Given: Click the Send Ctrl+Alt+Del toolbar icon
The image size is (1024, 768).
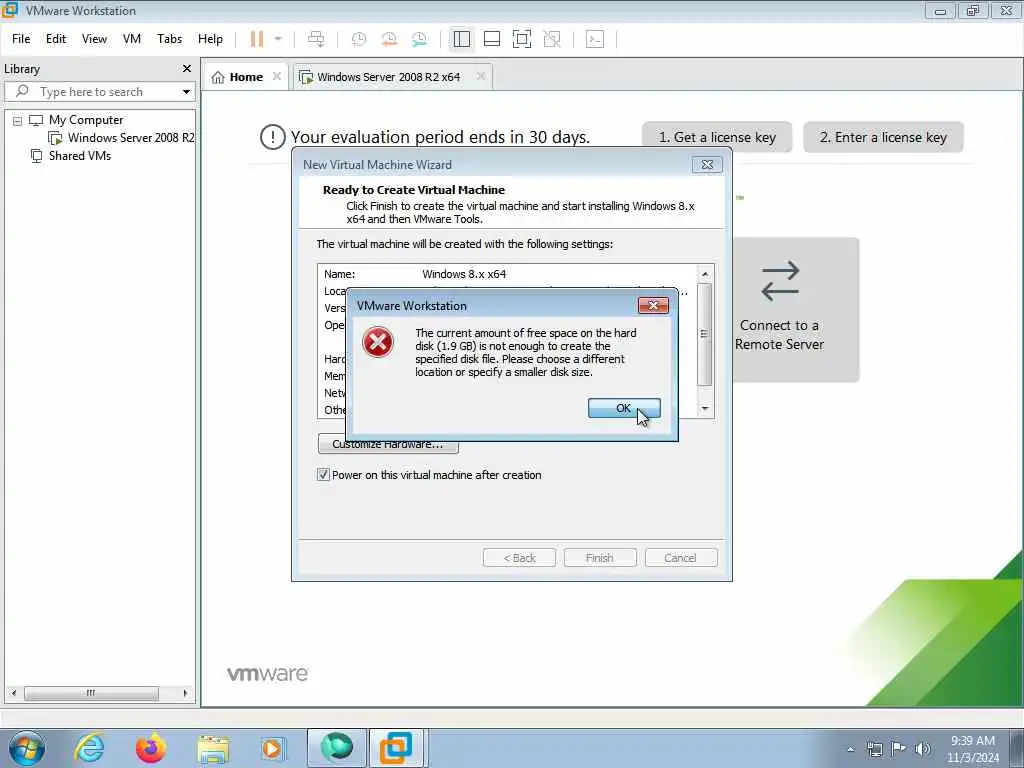Looking at the screenshot, I should 316,39.
